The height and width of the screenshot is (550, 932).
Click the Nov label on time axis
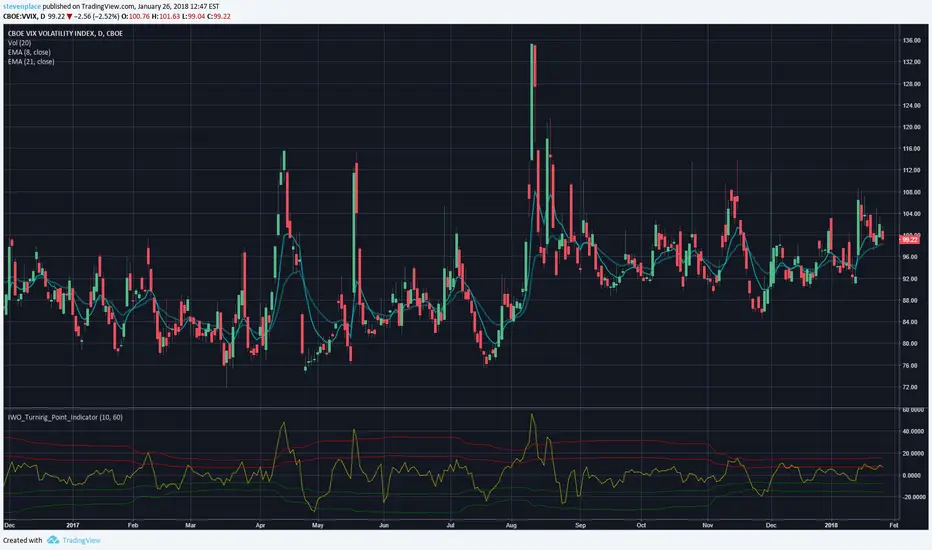[x=707, y=525]
